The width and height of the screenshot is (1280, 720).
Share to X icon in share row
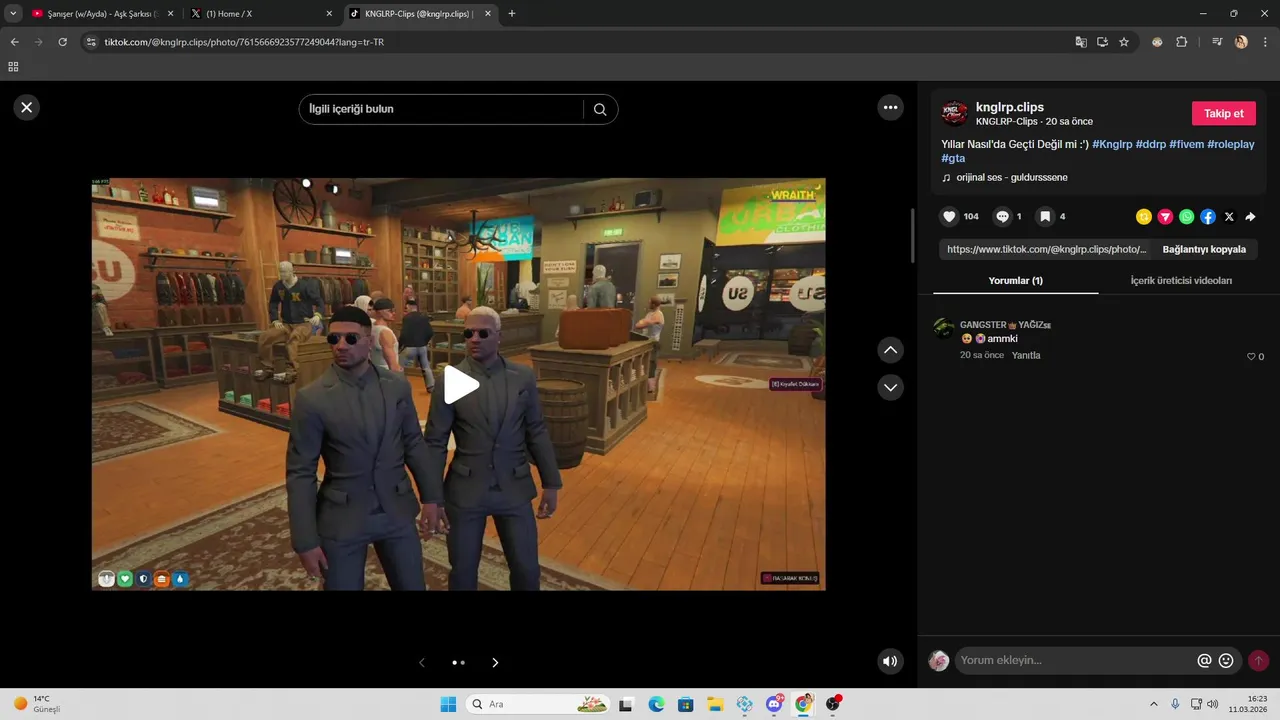tap(1229, 216)
